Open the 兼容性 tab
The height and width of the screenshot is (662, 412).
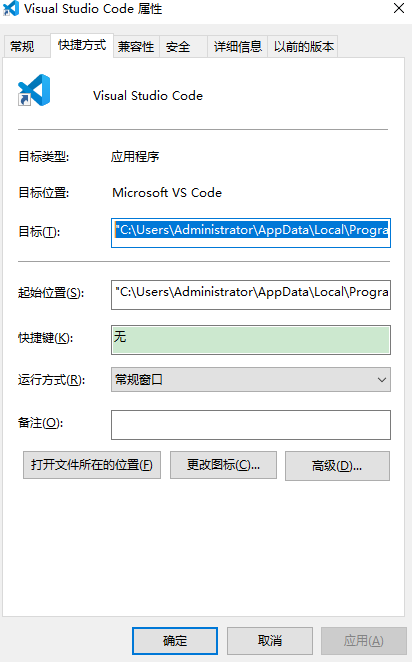[x=136, y=46]
